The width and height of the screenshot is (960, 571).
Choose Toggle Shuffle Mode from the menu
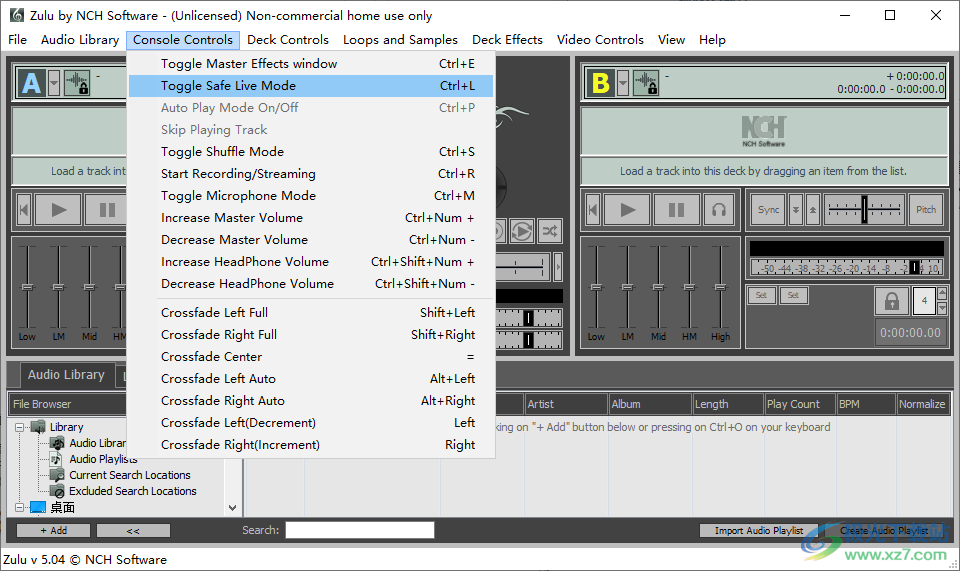[222, 152]
